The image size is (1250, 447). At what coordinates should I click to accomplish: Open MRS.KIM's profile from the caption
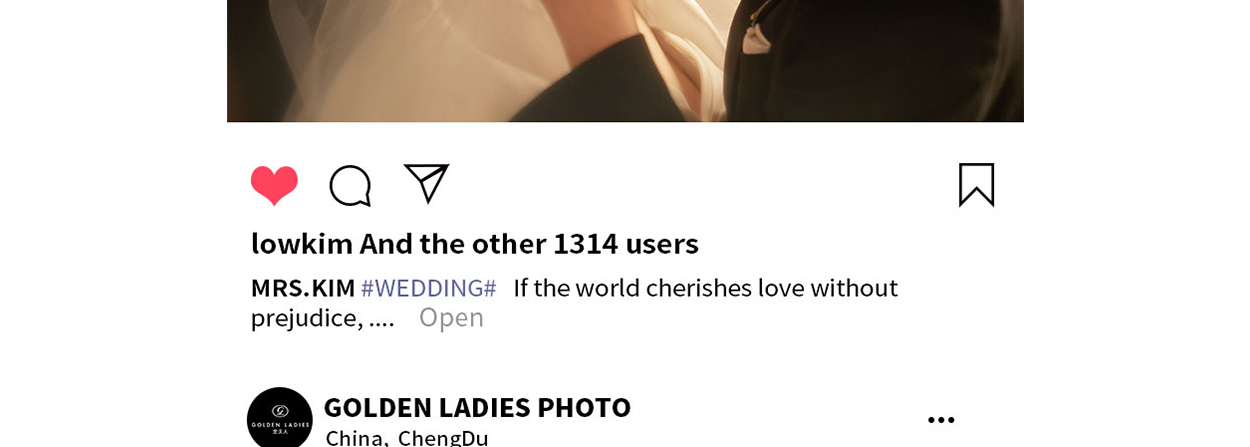pyautogui.click(x=303, y=288)
